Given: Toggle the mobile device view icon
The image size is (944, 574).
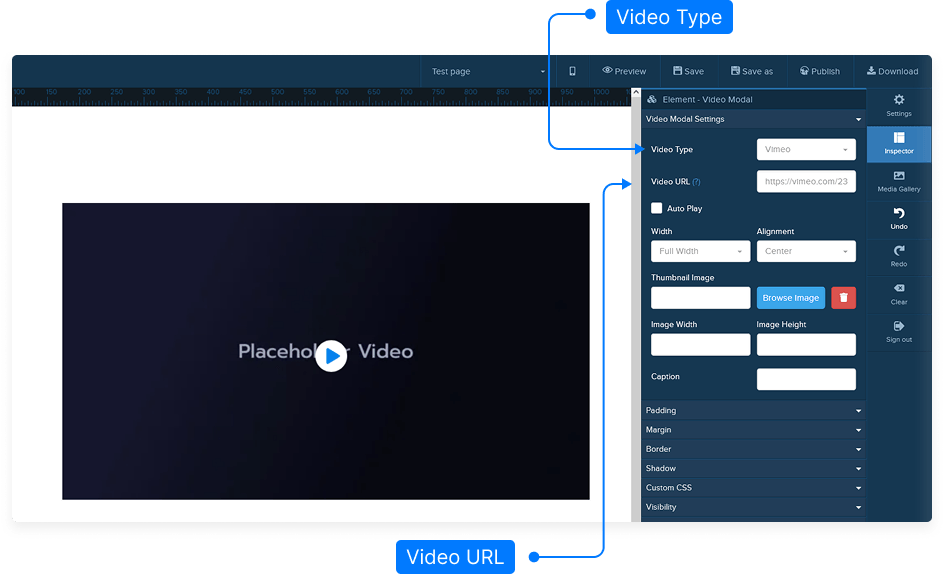Looking at the screenshot, I should 572,71.
